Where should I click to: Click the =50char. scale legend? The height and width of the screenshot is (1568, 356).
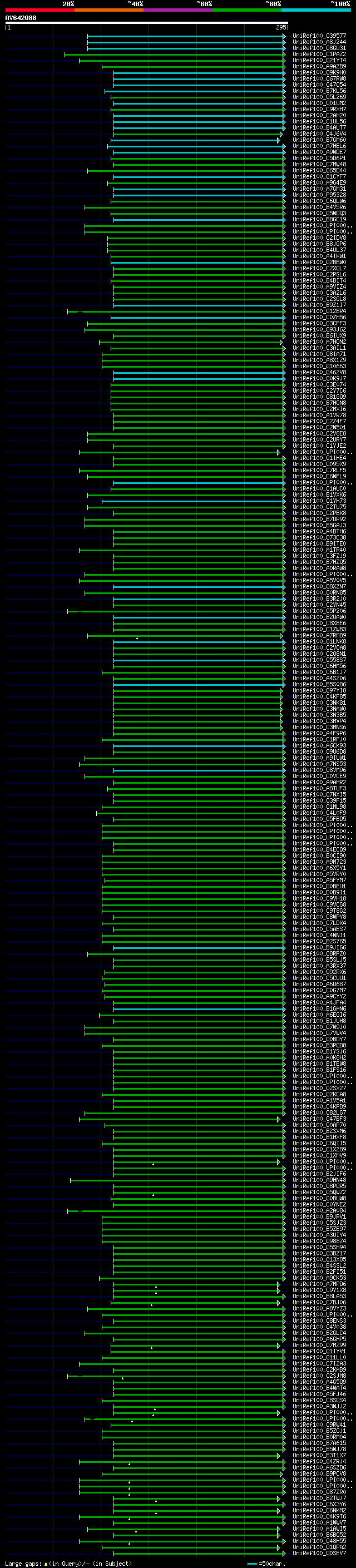266,1563
